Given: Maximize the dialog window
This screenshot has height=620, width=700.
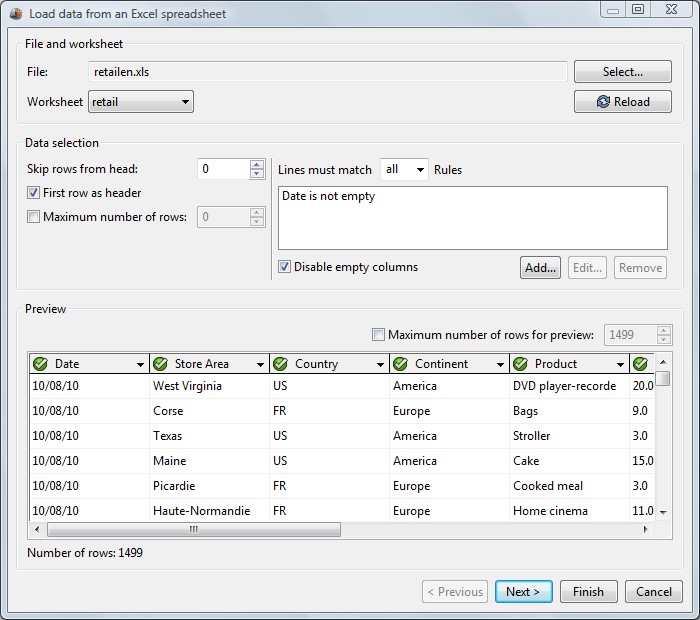Looking at the screenshot, I should [x=638, y=9].
